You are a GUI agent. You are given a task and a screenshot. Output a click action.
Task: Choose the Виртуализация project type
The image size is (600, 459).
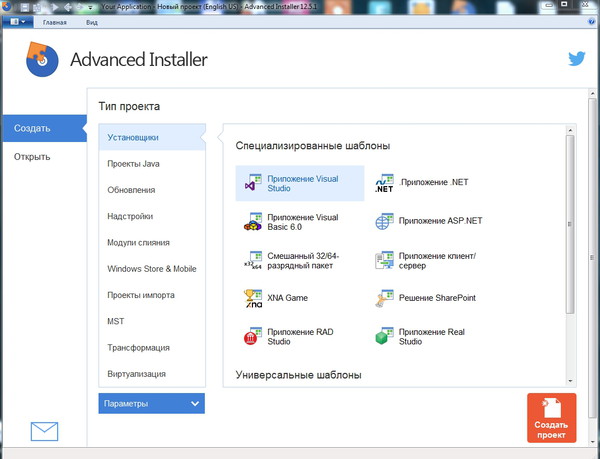pyautogui.click(x=137, y=374)
